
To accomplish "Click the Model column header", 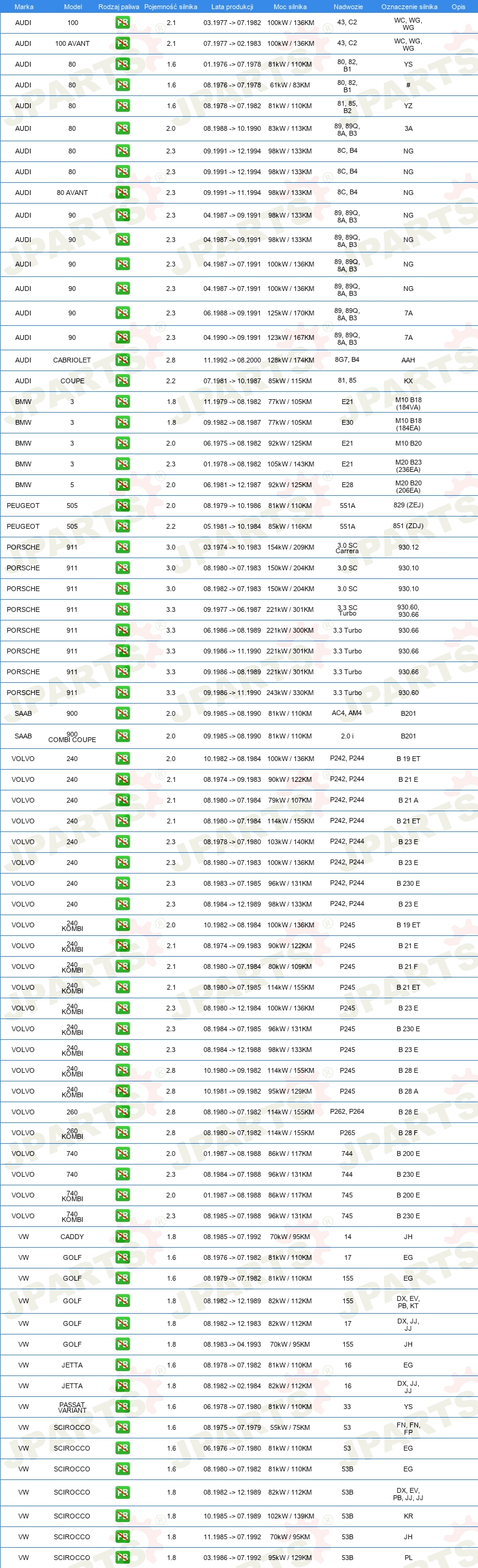I will pyautogui.click(x=73, y=7).
